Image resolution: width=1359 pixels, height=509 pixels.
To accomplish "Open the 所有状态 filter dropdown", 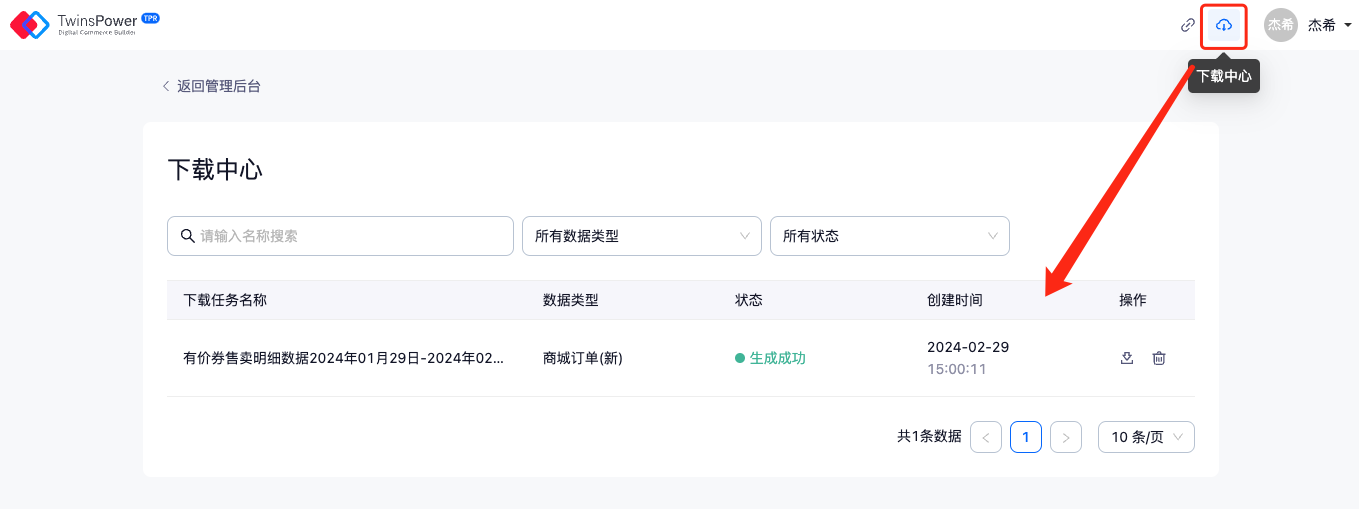I will (x=889, y=236).
